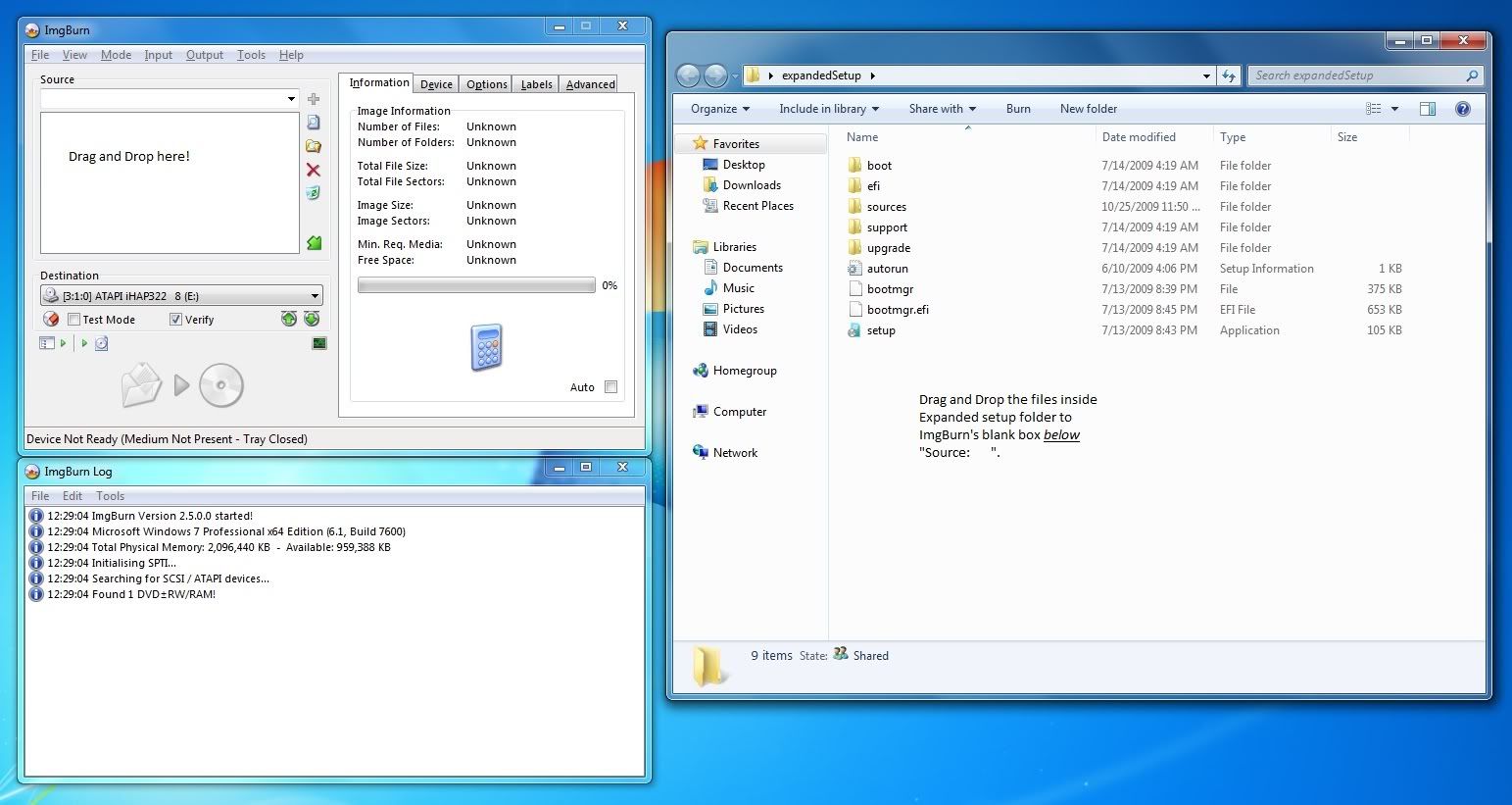Open the Output menu in ImgBurn
The image size is (1512, 805).
coord(205,55)
